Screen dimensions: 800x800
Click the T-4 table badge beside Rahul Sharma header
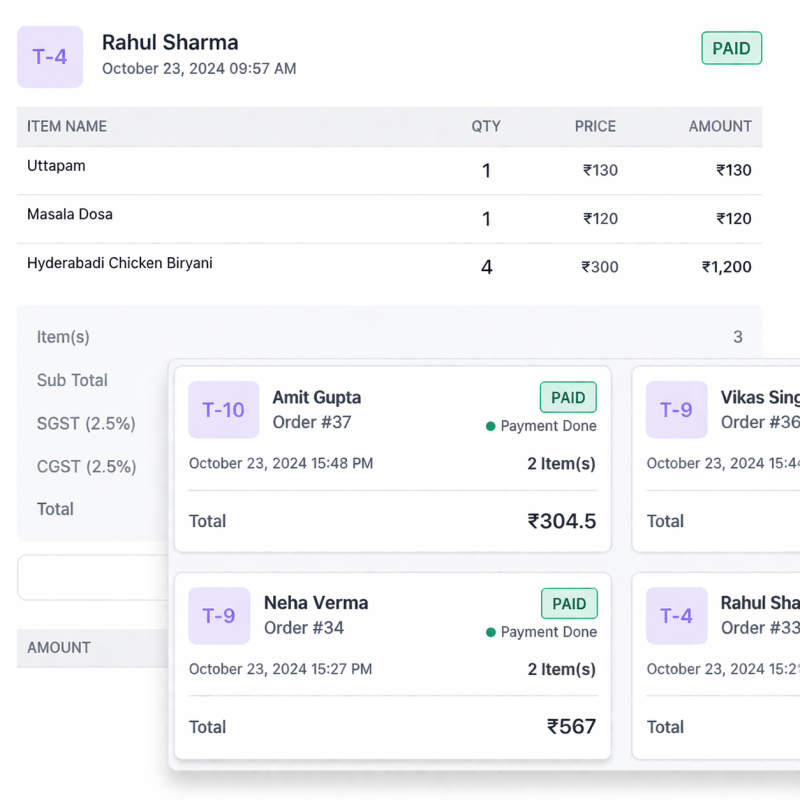pos(50,57)
